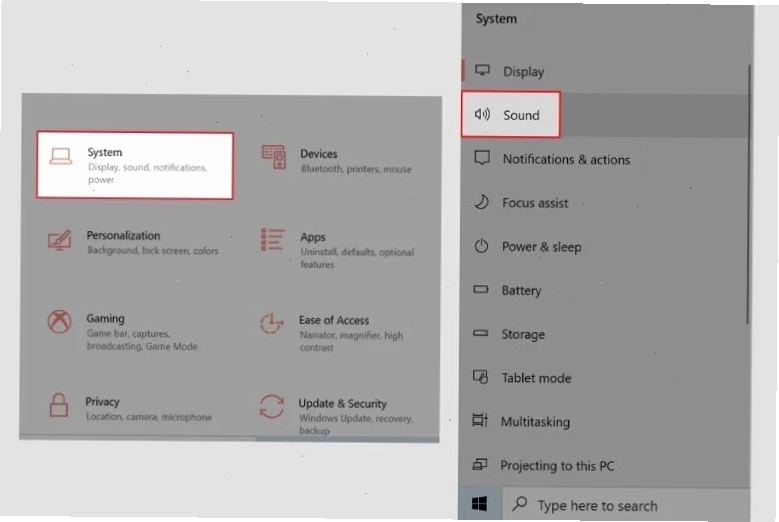Image resolution: width=779 pixels, height=522 pixels.
Task: Click the System sidebar vertical scrollbar
Action: (748, 195)
